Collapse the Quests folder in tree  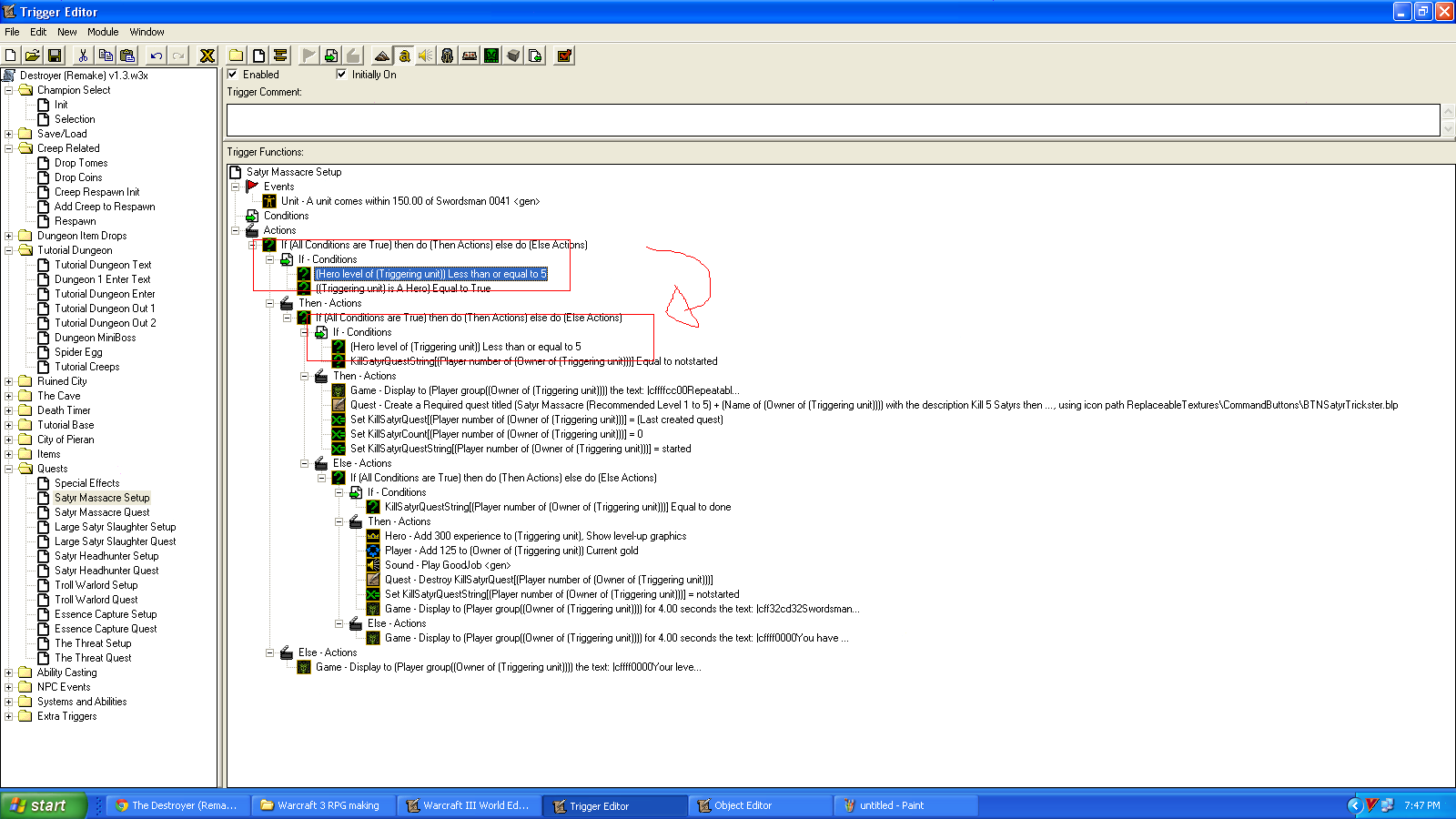click(x=9, y=469)
